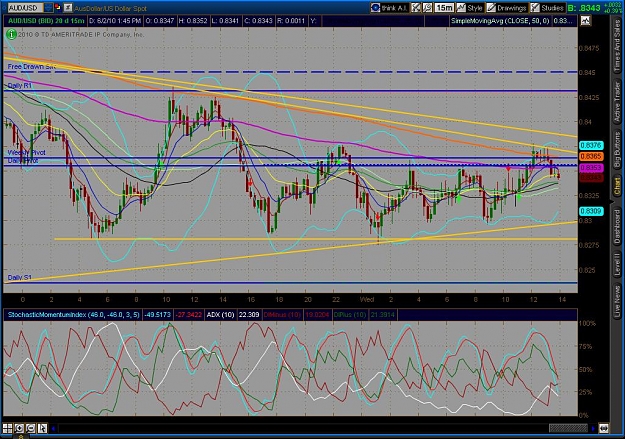The image size is (625, 439).
Task: Click the Studies flask icon
Action: [535, 8]
